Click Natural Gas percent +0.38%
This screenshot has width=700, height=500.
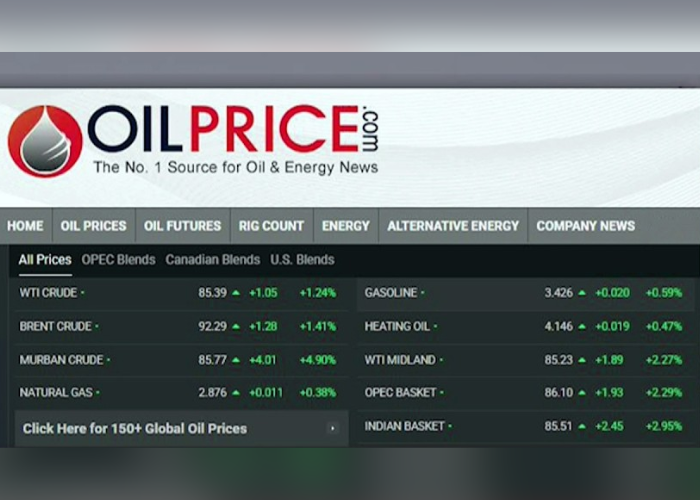click(x=318, y=393)
